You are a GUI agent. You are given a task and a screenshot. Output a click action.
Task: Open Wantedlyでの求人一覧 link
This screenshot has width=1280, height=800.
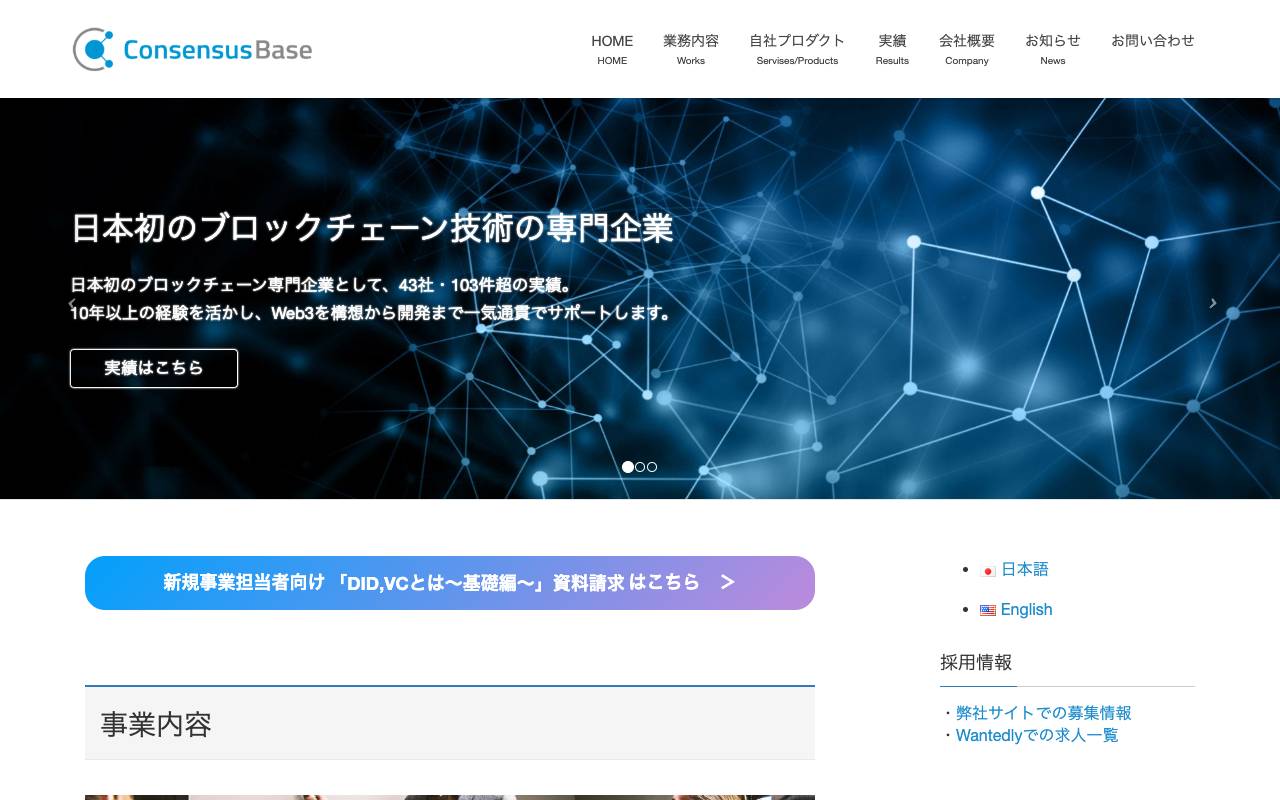coord(1037,736)
